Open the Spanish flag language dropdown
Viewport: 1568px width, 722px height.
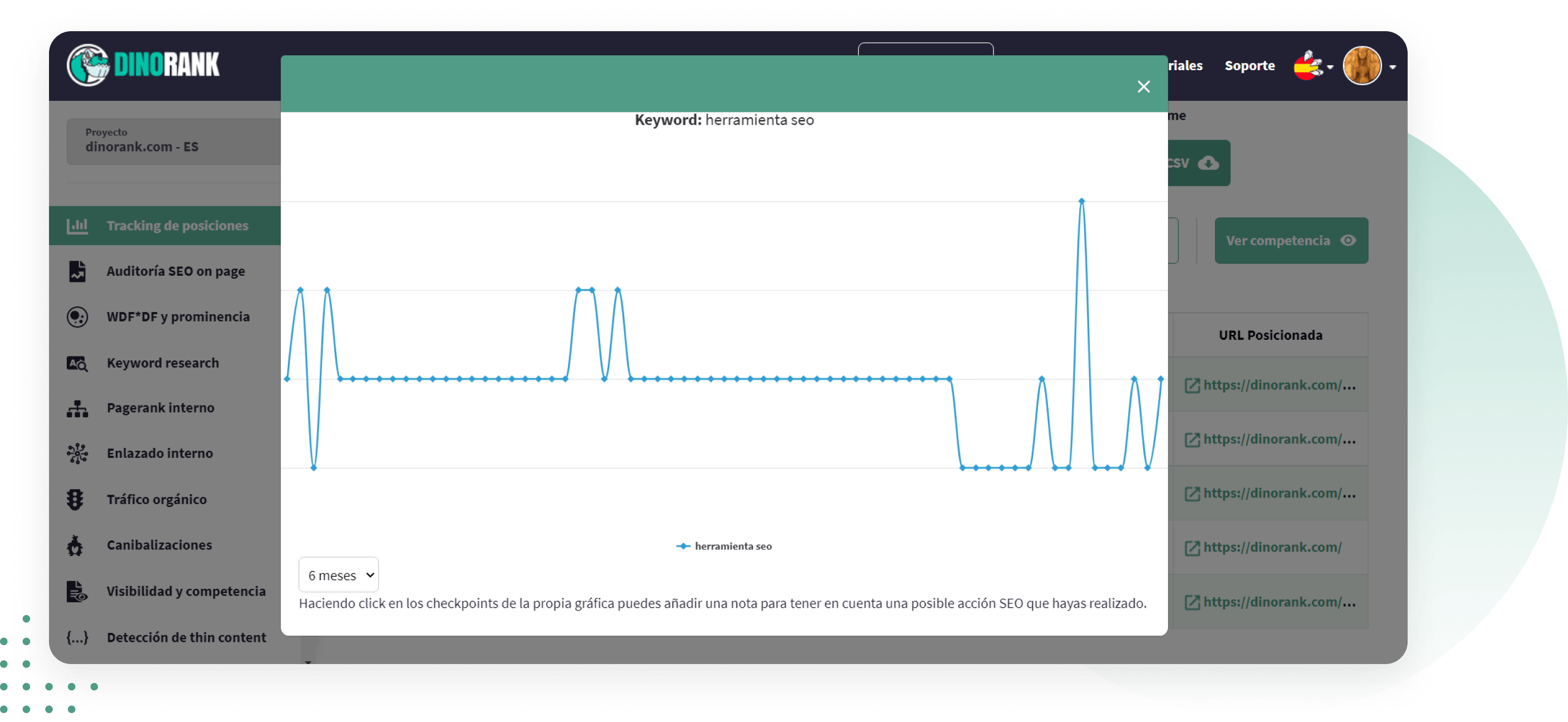(1312, 65)
